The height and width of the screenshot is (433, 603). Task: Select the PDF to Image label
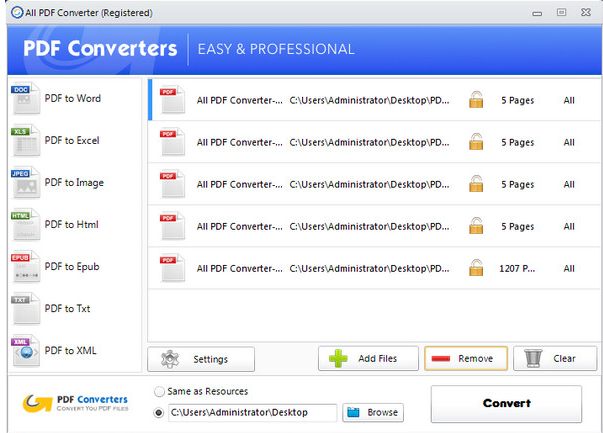coord(74,183)
